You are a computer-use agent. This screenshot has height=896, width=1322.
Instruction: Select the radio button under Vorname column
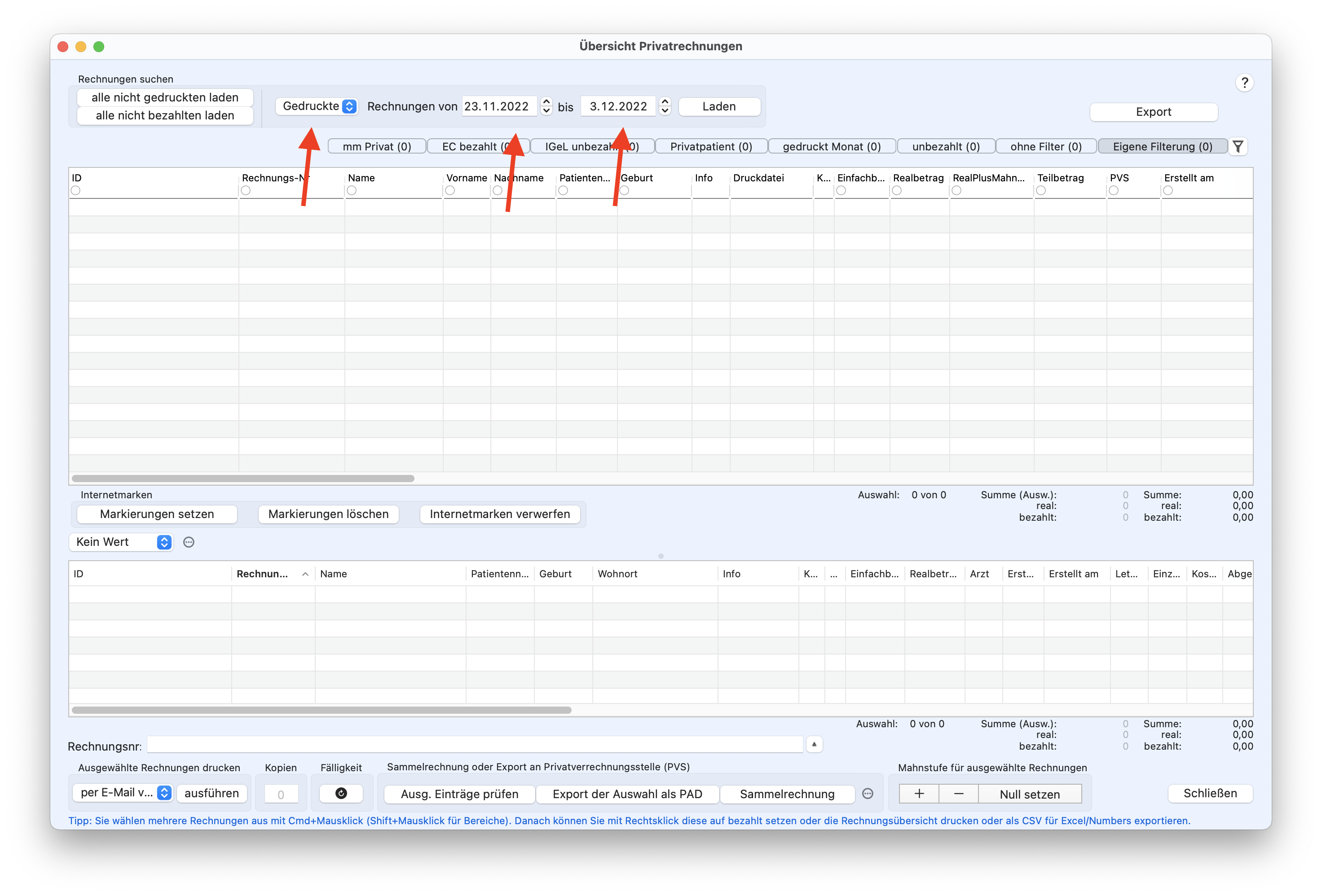(450, 190)
